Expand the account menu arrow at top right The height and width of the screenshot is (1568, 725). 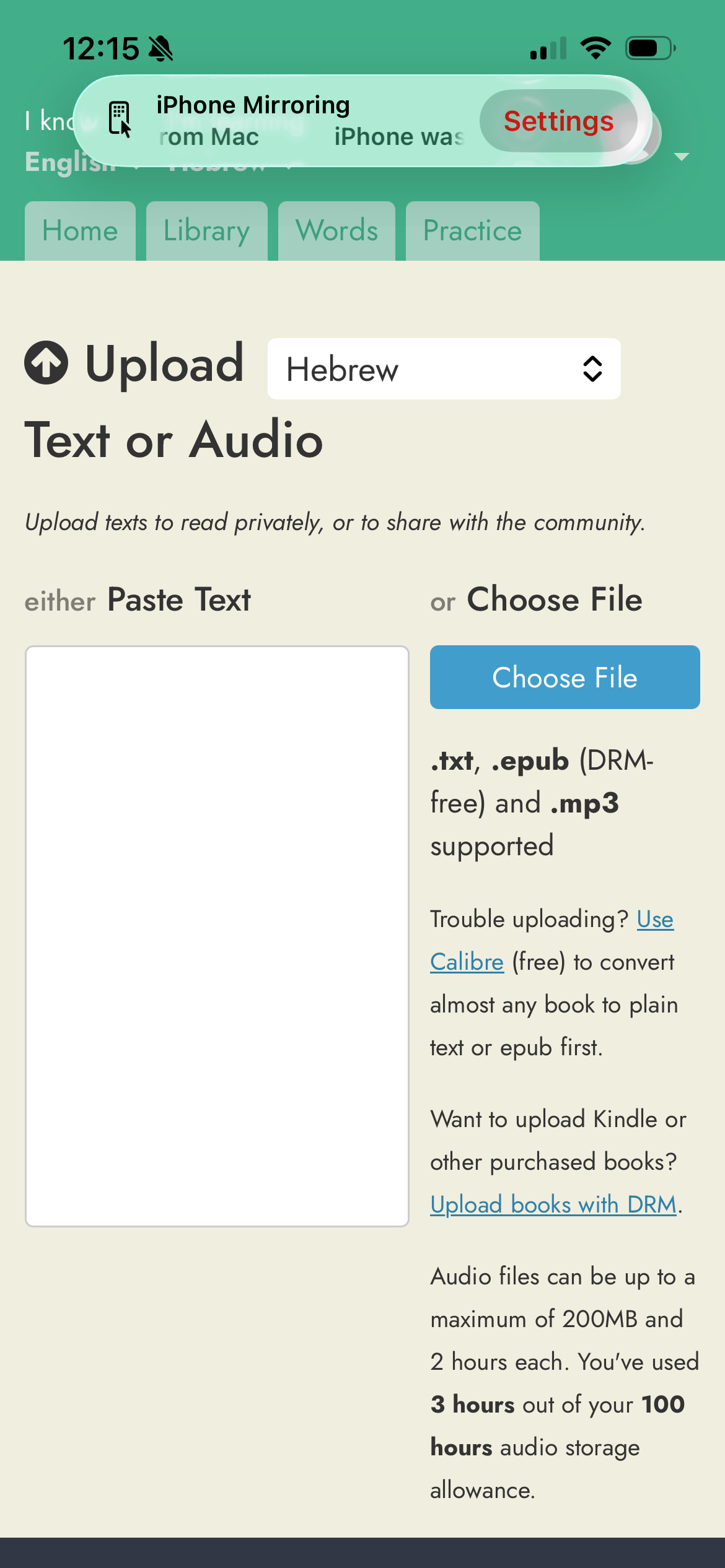coord(682,157)
